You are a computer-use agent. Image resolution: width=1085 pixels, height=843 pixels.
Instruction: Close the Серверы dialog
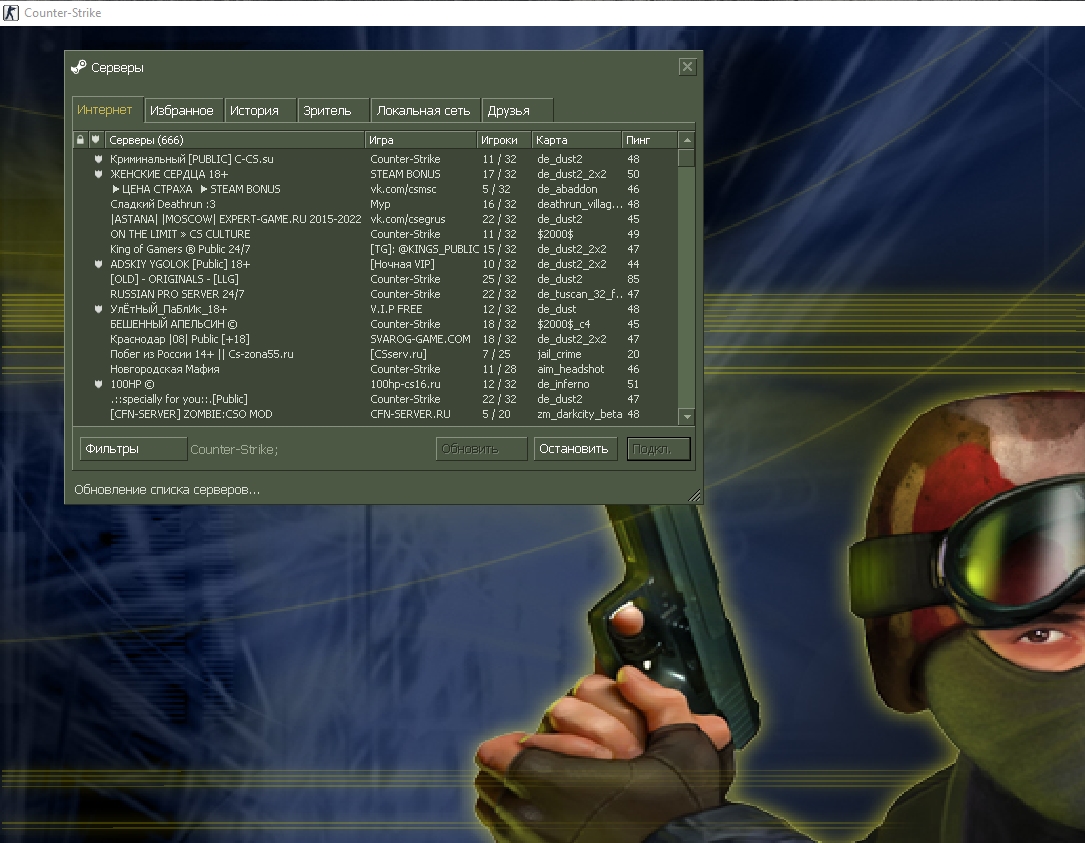coord(687,66)
